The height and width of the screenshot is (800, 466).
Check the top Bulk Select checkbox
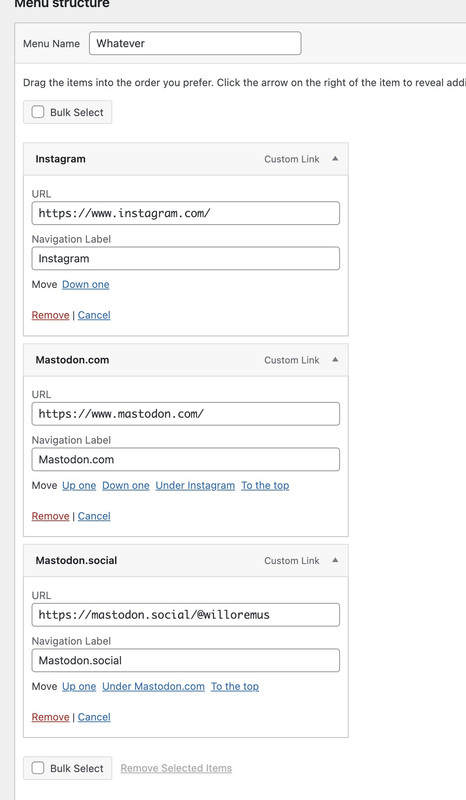tap(38, 112)
